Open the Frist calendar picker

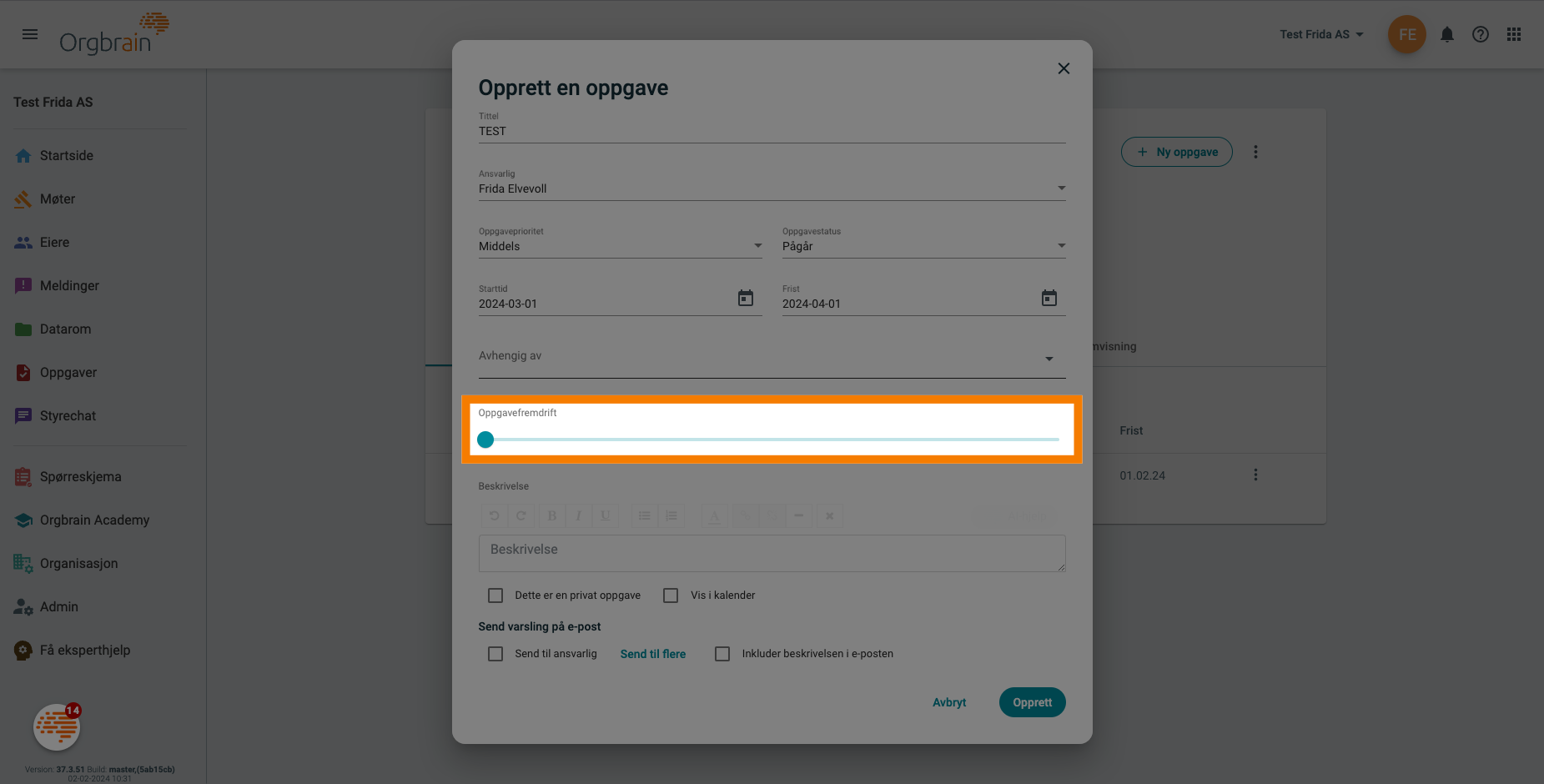point(1049,298)
